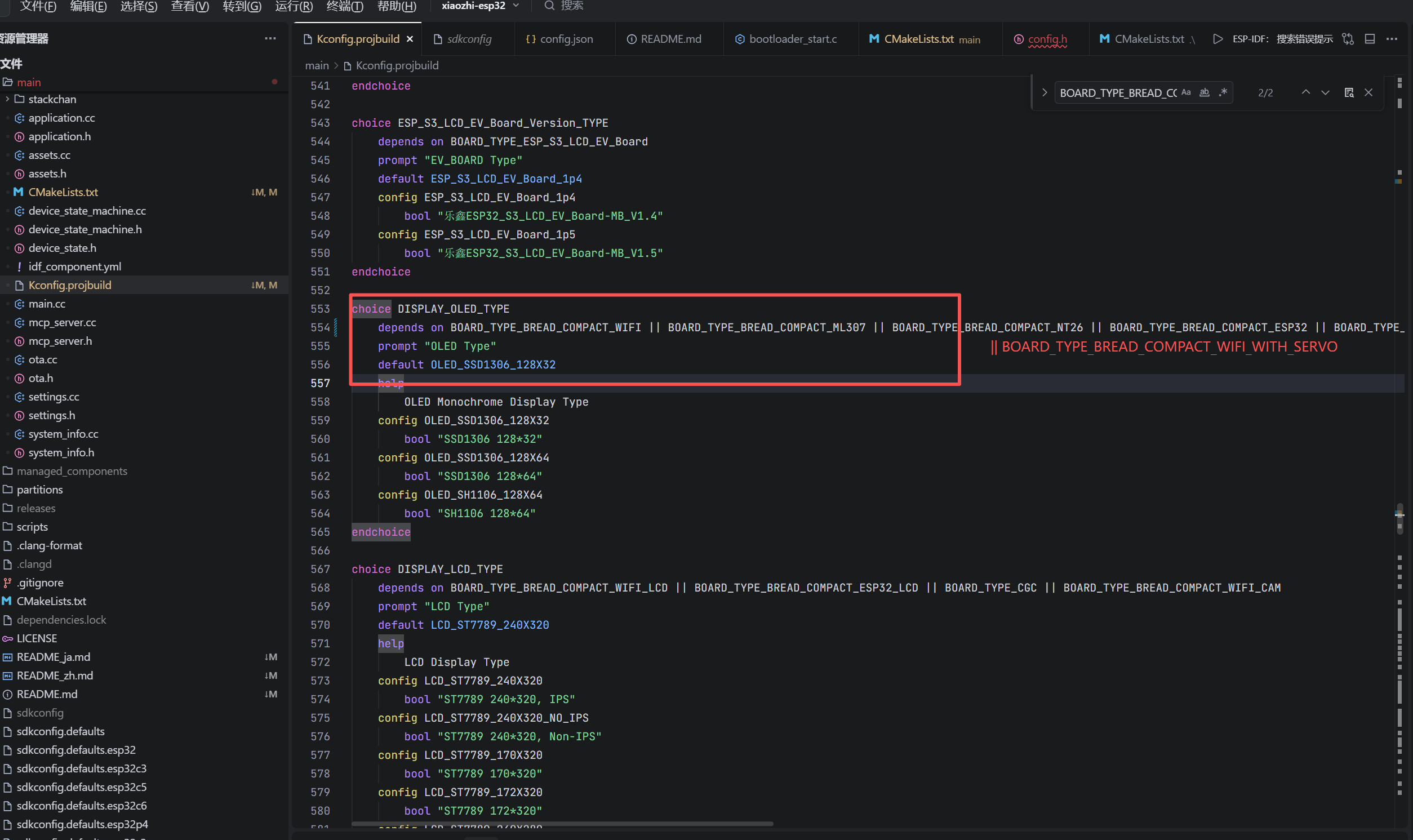The width and height of the screenshot is (1413, 840).
Task: Toggle Match Whole Word (ab) in find box
Action: [1205, 92]
